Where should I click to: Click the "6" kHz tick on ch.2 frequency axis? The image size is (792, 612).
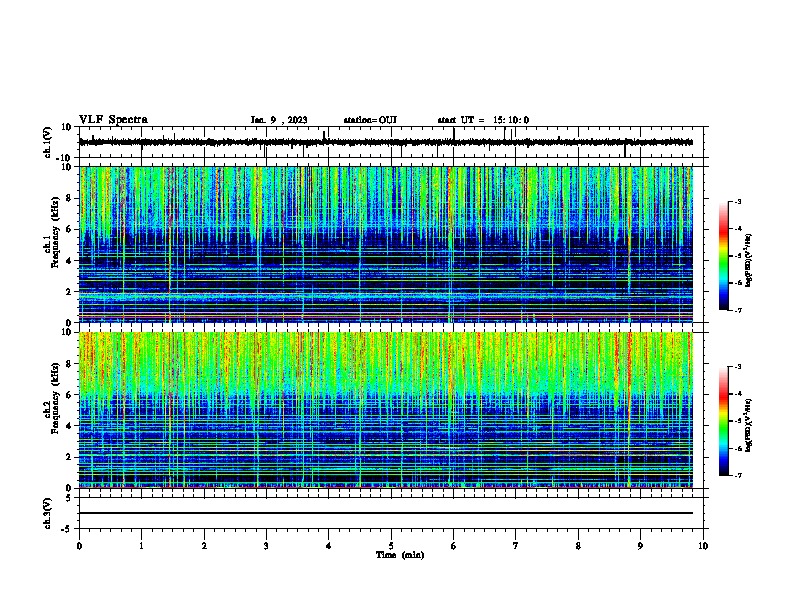[71, 394]
